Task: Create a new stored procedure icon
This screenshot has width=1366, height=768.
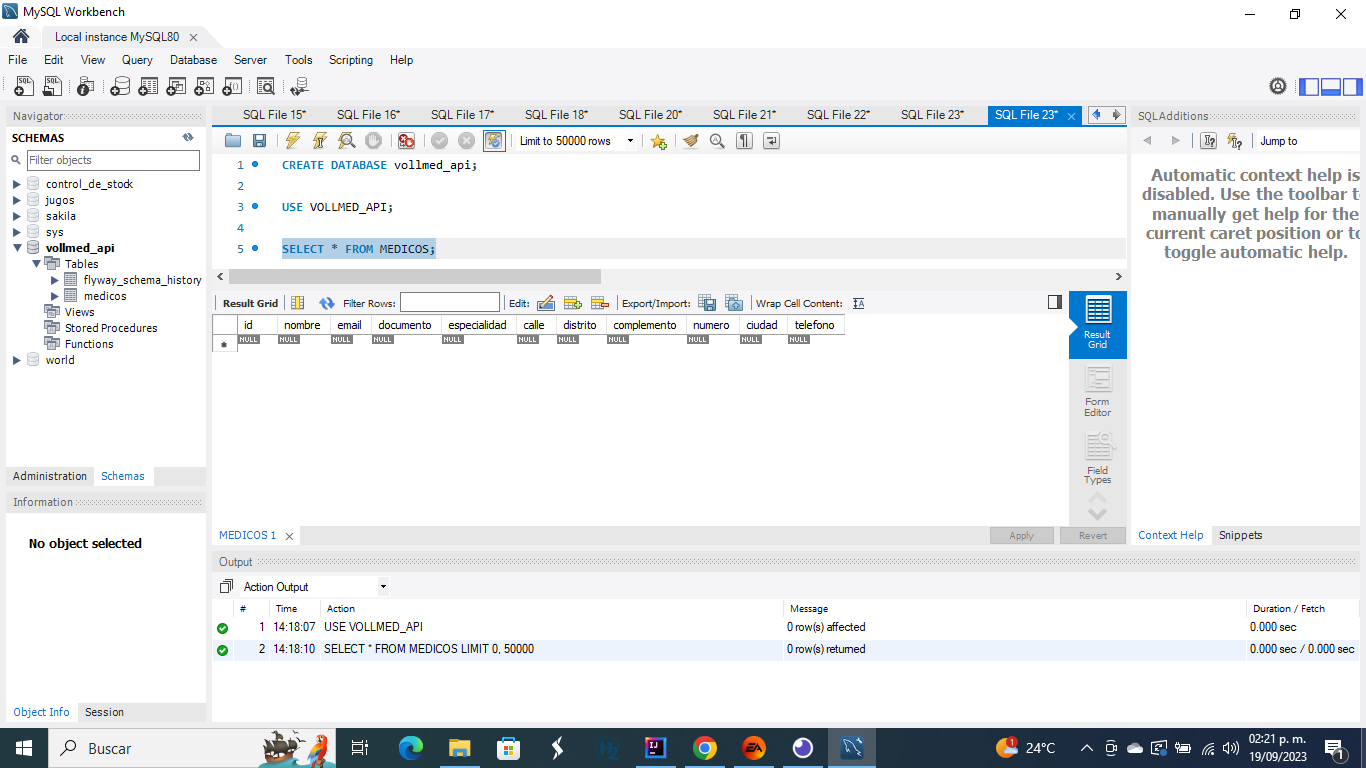Action: pos(204,86)
